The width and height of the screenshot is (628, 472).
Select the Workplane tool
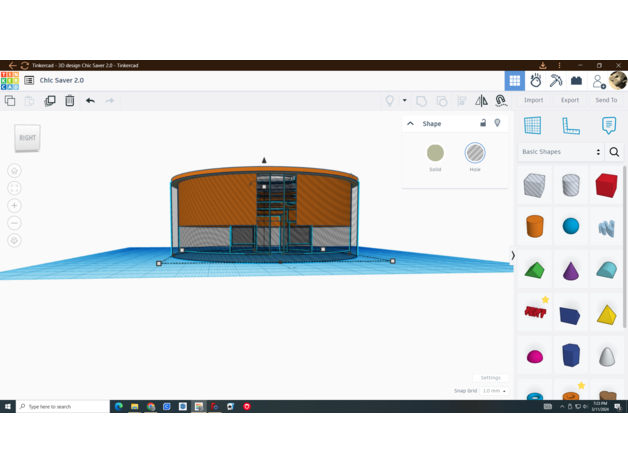(x=532, y=126)
